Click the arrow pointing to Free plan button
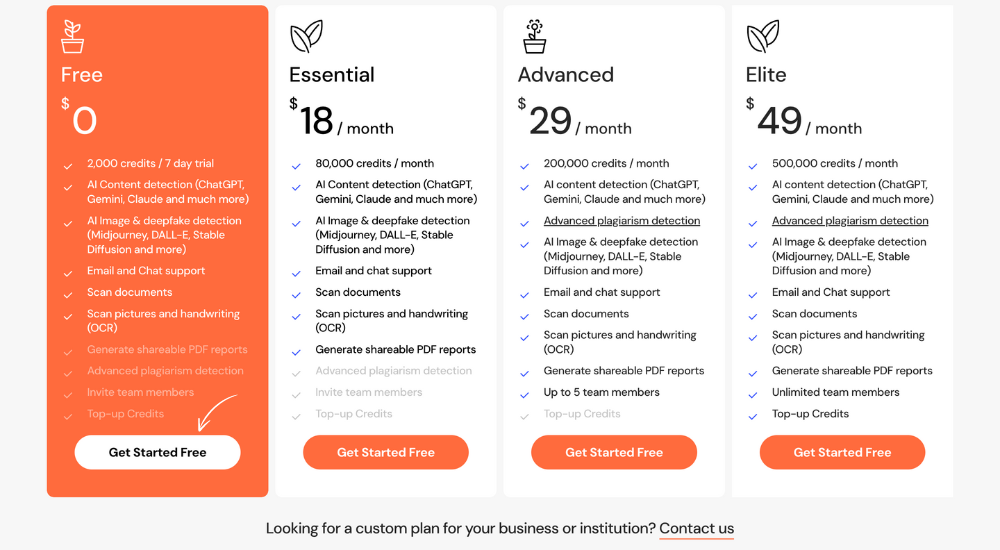The image size is (1000, 550). (216, 412)
